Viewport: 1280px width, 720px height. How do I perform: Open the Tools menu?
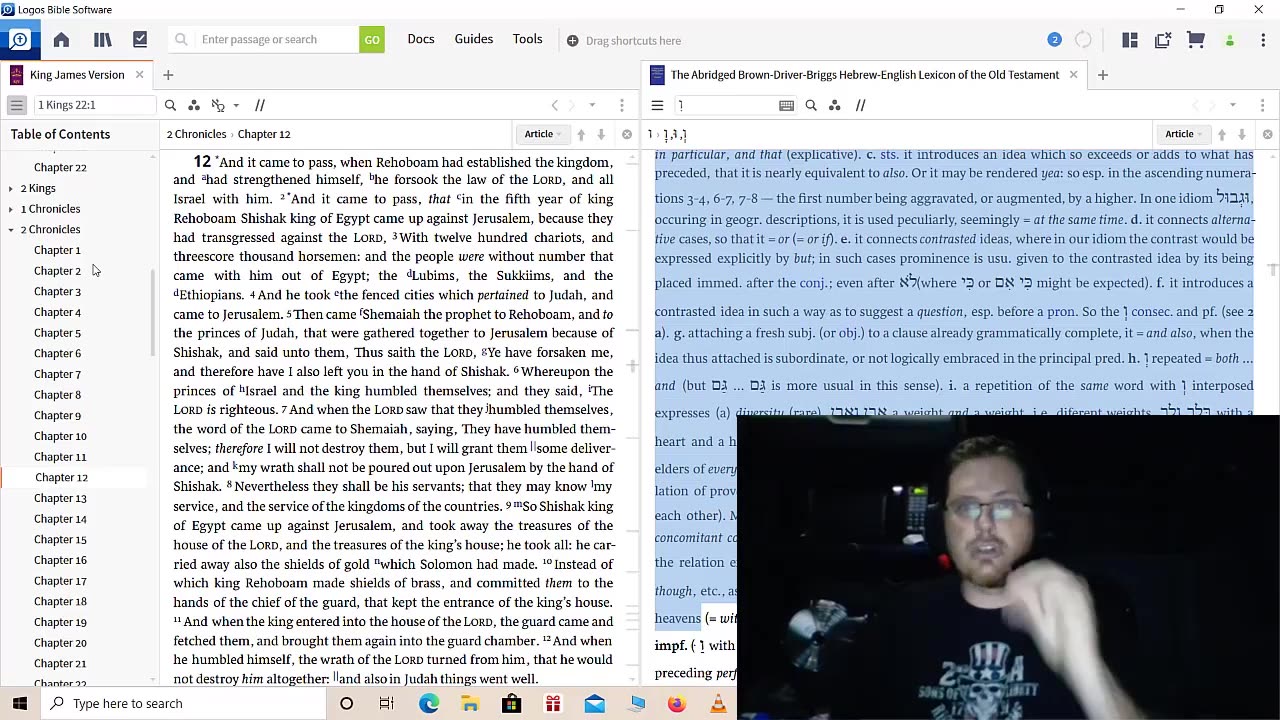(x=528, y=39)
